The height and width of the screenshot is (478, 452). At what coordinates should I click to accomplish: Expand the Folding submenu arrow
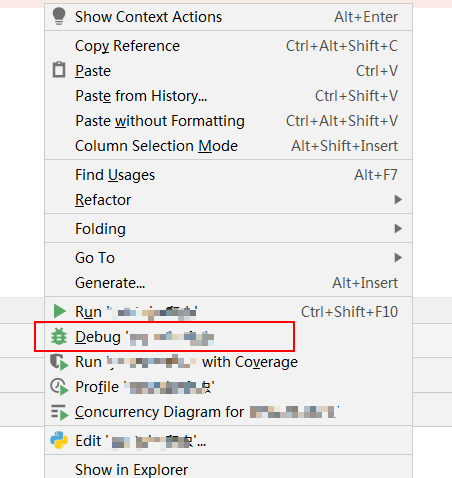398,229
